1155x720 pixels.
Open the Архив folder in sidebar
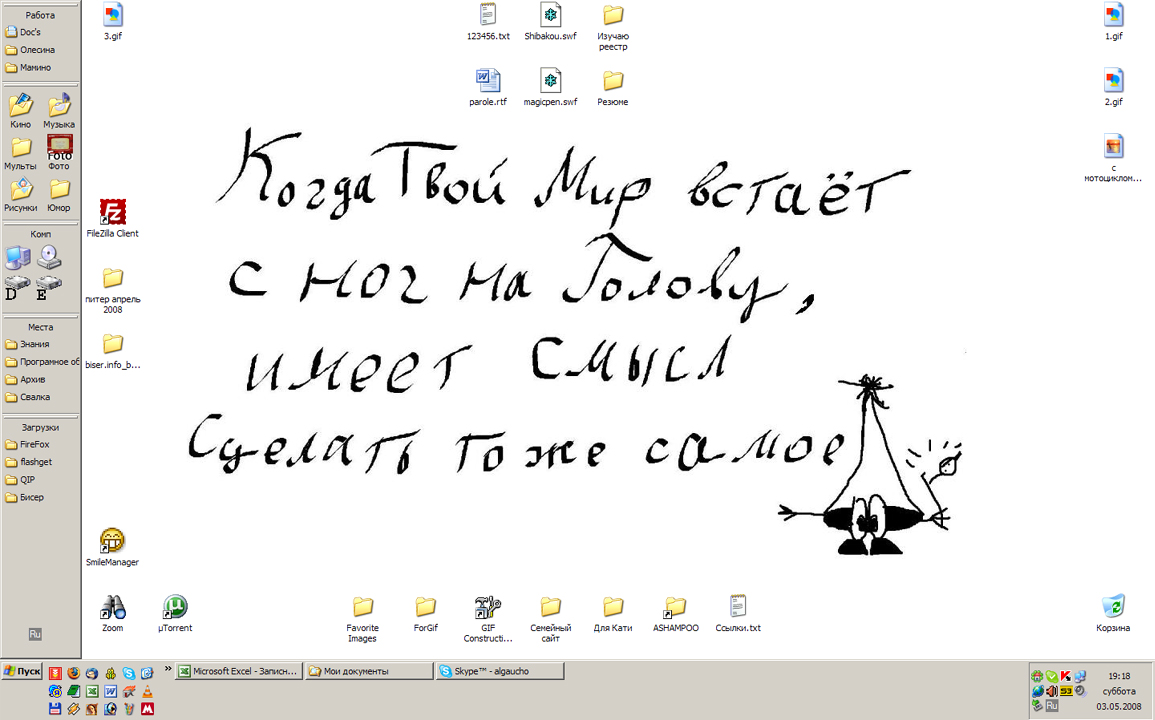(34, 380)
